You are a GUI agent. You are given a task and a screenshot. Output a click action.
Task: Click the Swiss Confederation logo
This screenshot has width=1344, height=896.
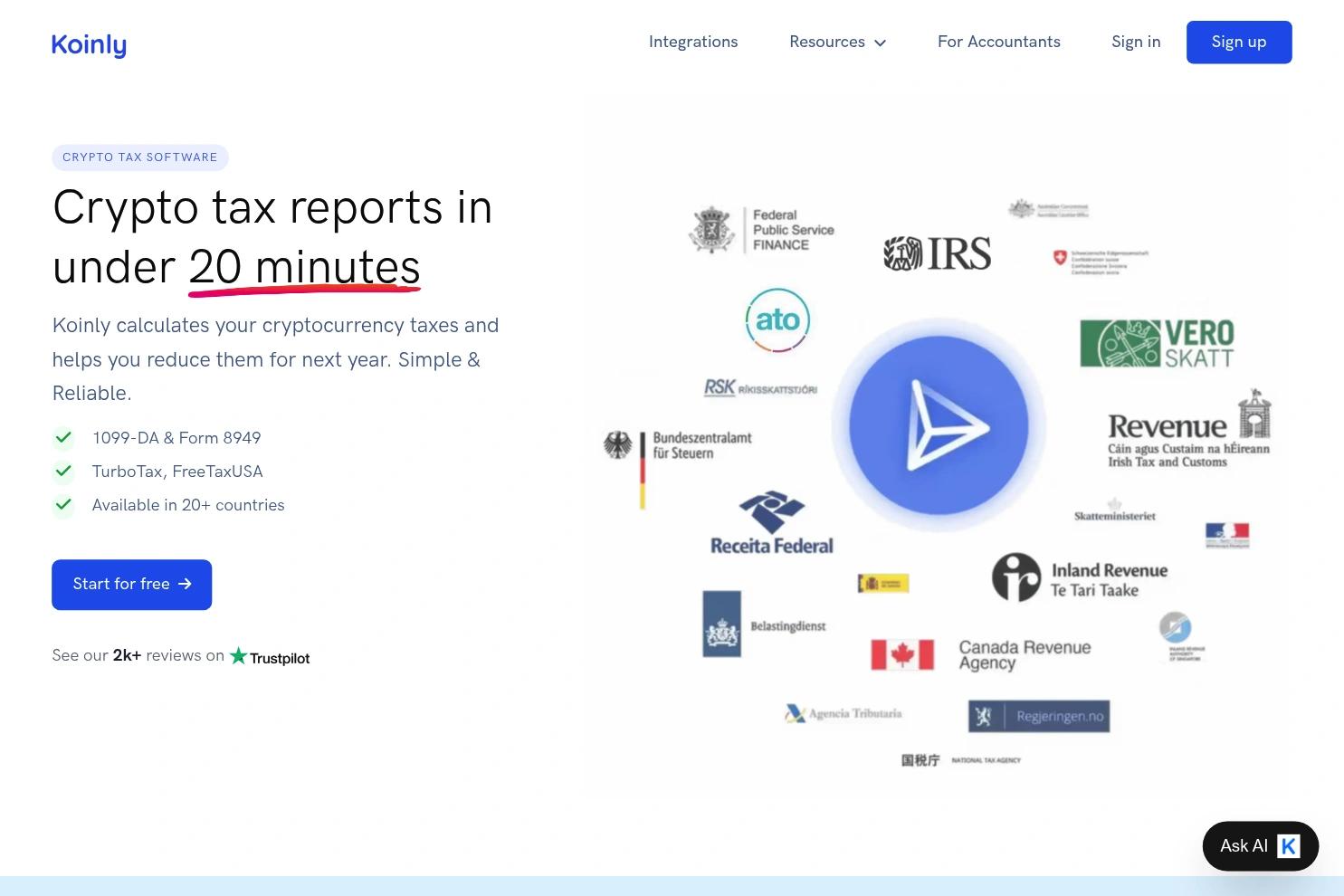[x=1101, y=262]
